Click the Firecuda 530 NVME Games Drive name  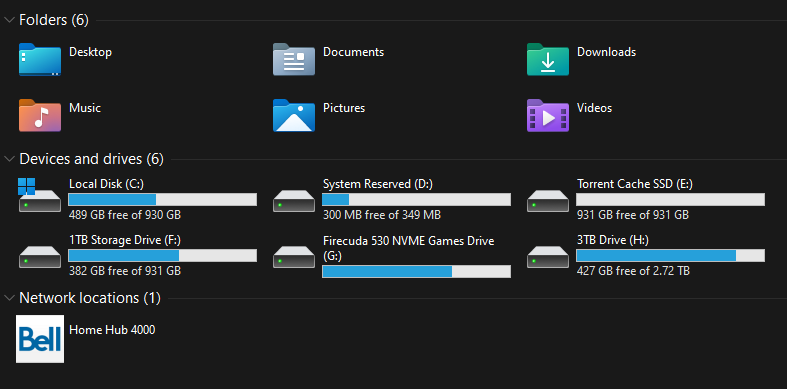[409, 248]
